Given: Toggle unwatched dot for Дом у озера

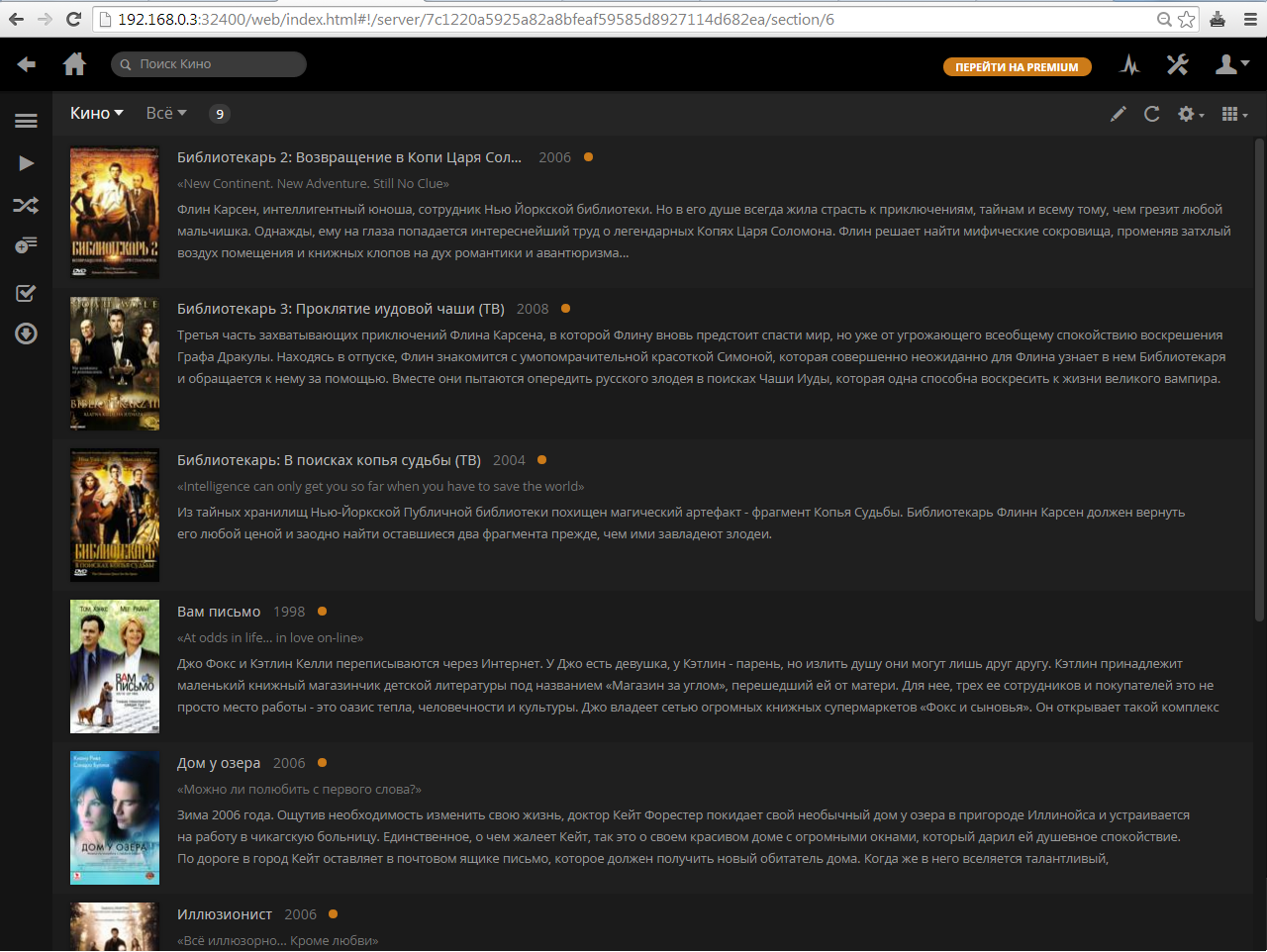Looking at the screenshot, I should click(x=322, y=763).
